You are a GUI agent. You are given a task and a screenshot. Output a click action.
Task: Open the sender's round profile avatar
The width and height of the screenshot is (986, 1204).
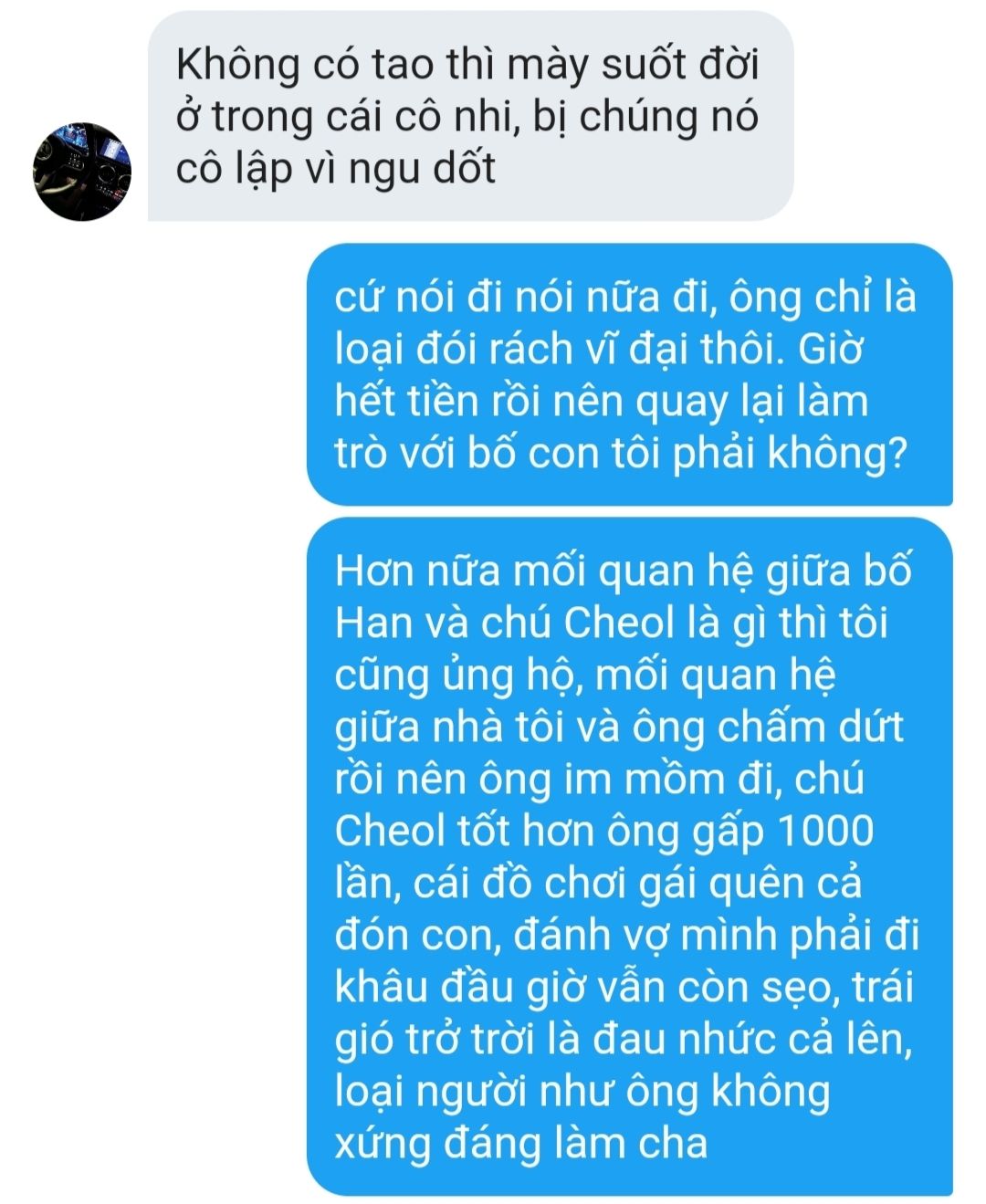(x=82, y=172)
